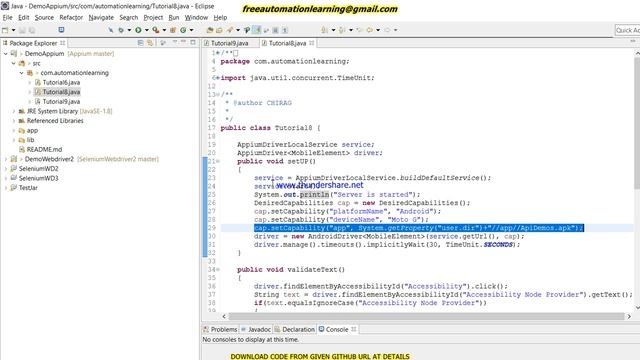Minimize the Package Explorer panel
This screenshot has width=640, height=360.
183,42
